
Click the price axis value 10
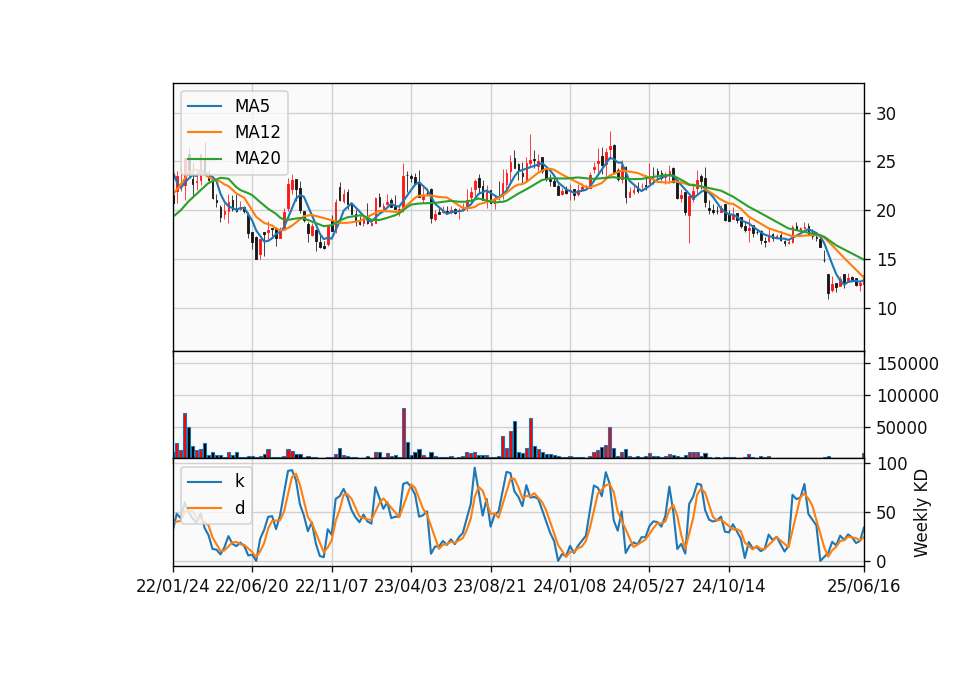coord(886,309)
